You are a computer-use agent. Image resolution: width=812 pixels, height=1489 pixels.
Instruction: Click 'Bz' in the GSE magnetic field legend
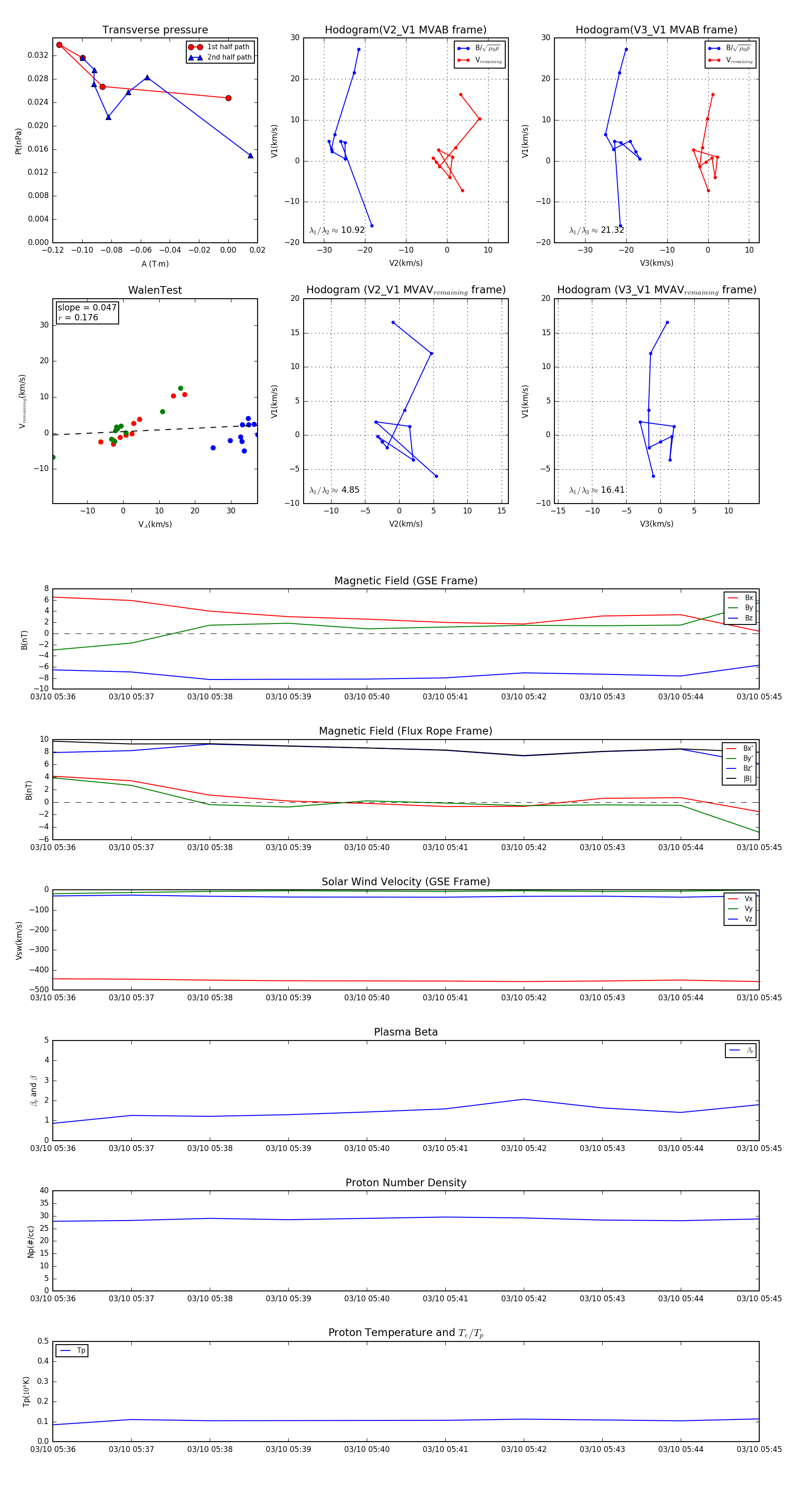[740, 618]
